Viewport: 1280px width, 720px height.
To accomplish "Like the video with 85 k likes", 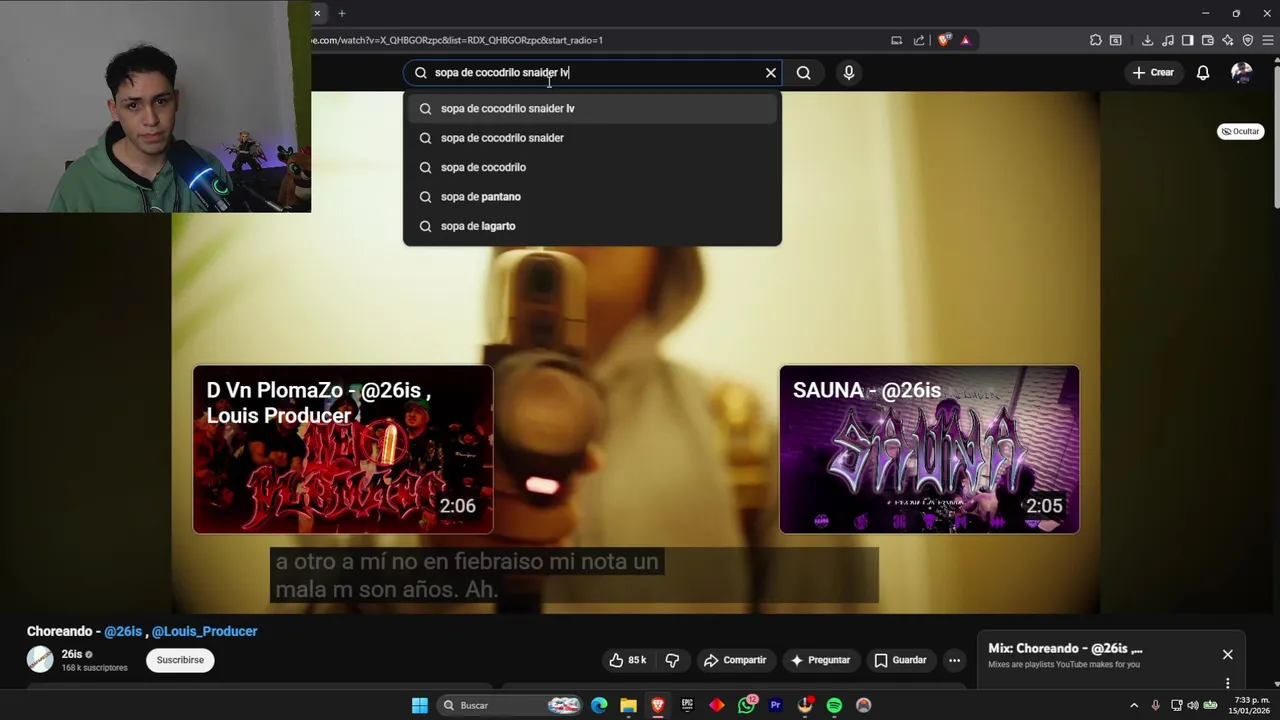I will [x=628, y=660].
